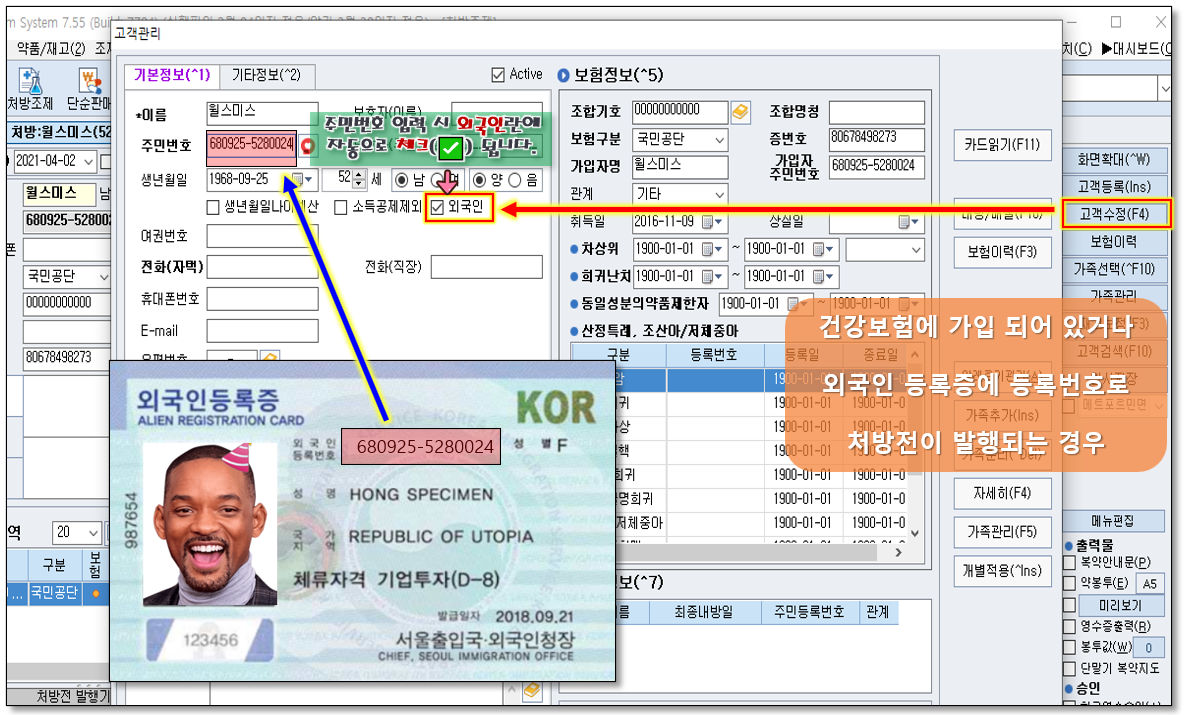Enable the 소득공제제외 checkbox
Screen dimensions: 1184x715
(341, 208)
